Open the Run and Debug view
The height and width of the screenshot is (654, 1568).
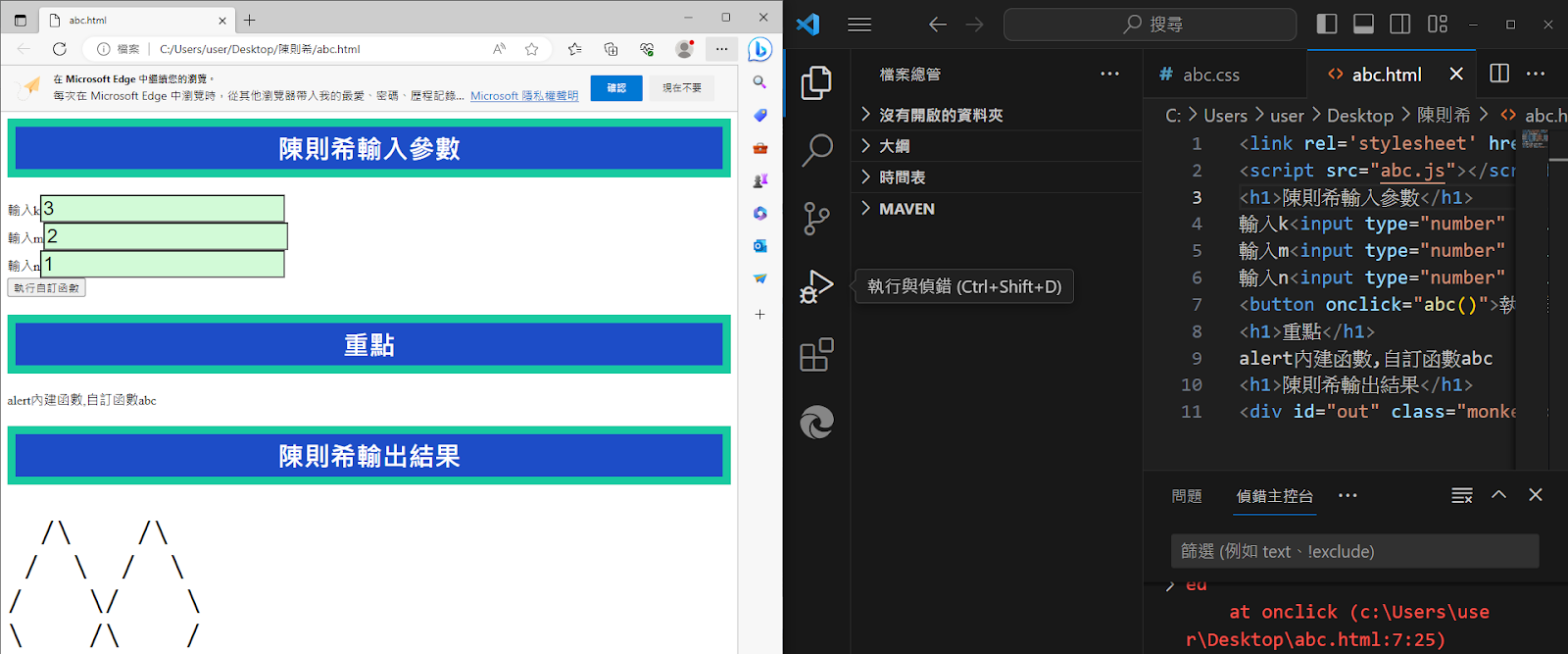click(816, 286)
